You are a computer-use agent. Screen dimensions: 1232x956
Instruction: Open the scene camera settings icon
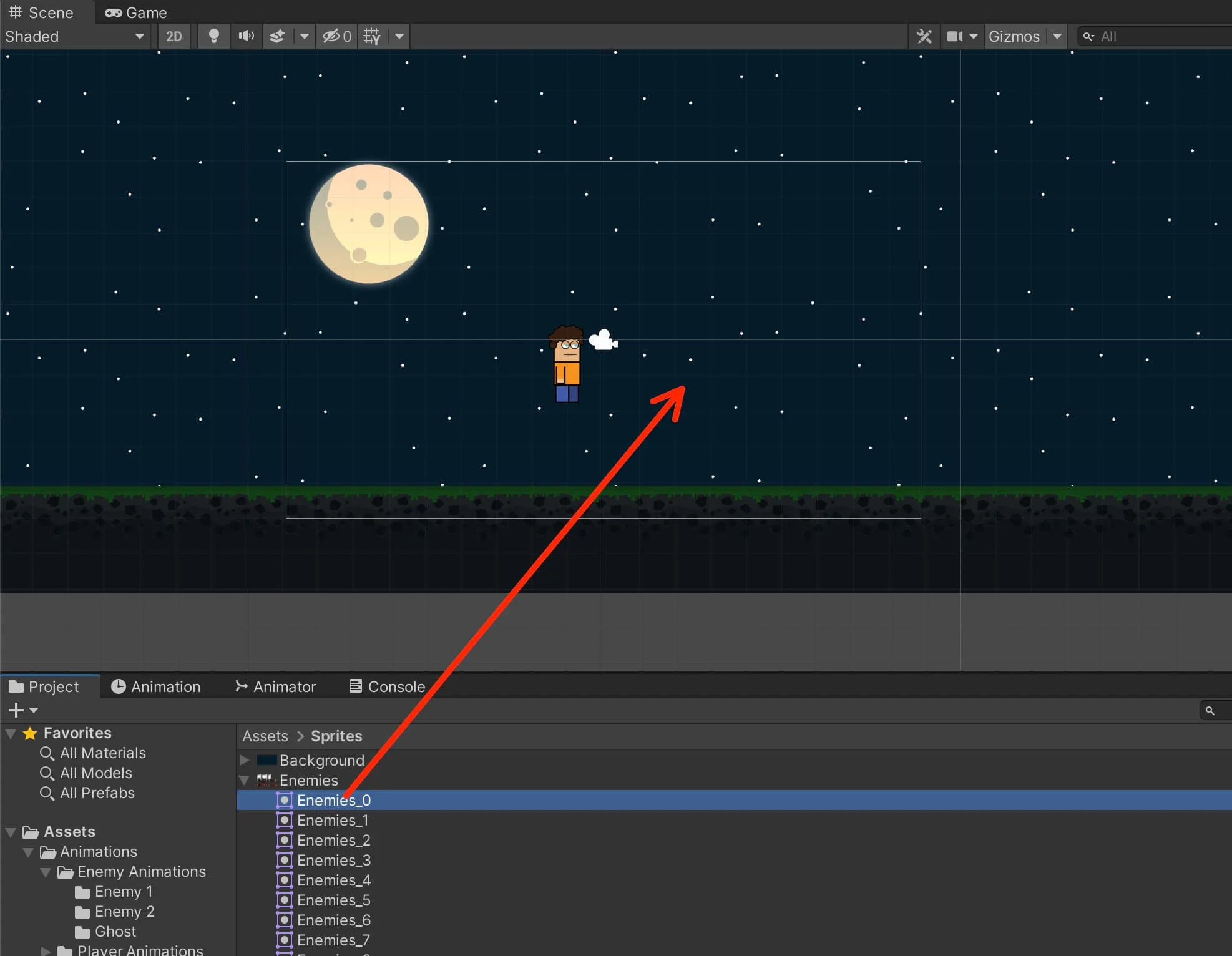[954, 36]
